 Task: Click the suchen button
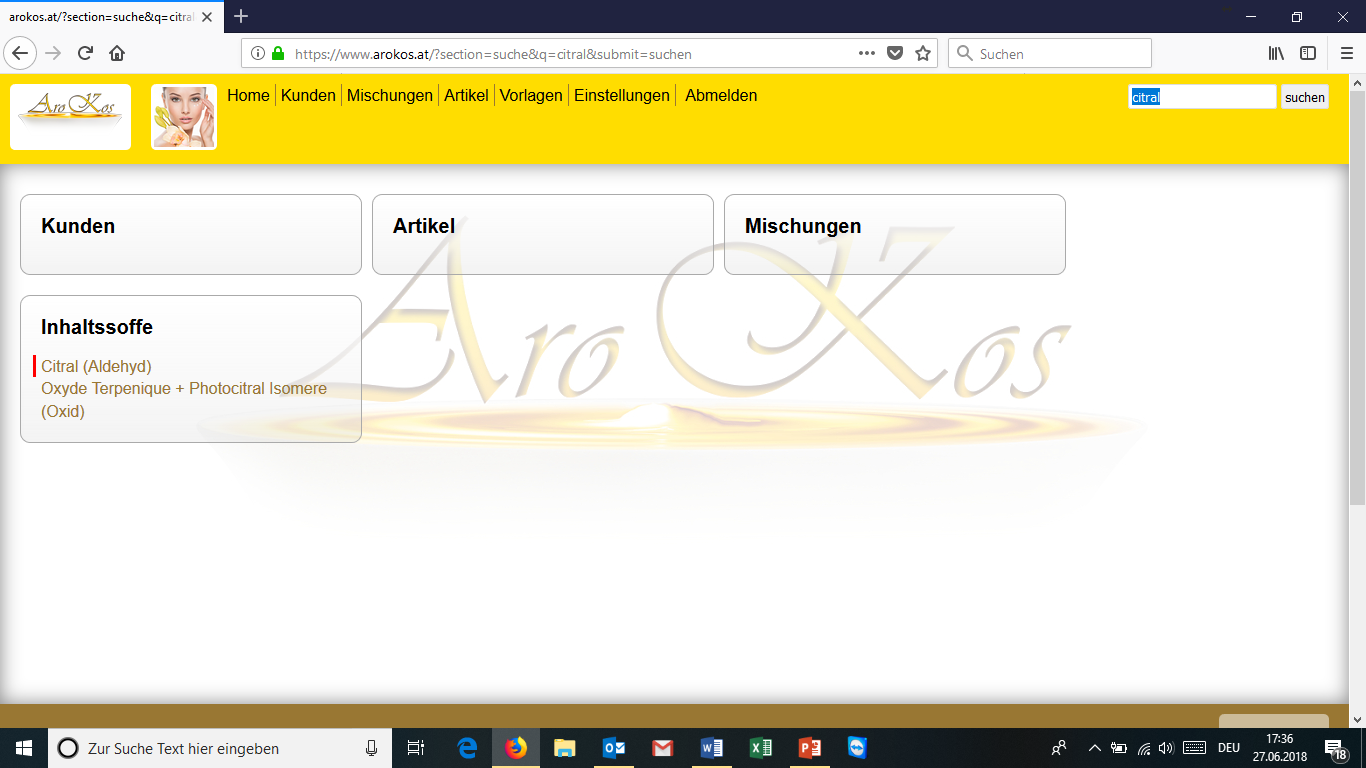(x=1305, y=97)
